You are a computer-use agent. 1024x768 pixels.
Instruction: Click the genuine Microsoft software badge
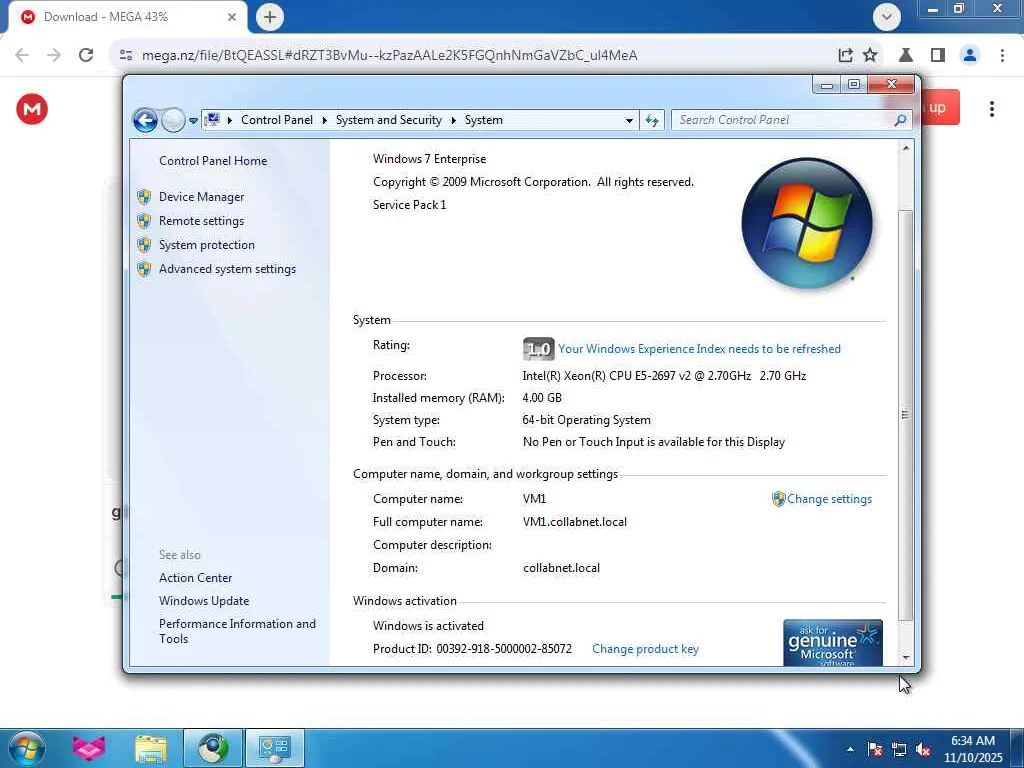pos(833,643)
